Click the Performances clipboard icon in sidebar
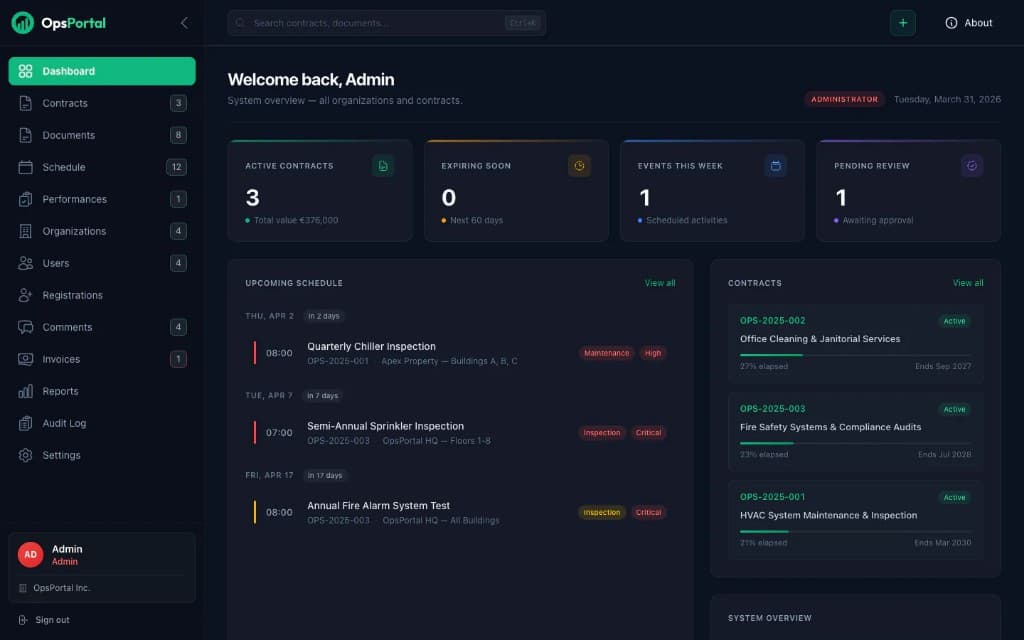The width and height of the screenshot is (1024, 640). pyautogui.click(x=25, y=199)
